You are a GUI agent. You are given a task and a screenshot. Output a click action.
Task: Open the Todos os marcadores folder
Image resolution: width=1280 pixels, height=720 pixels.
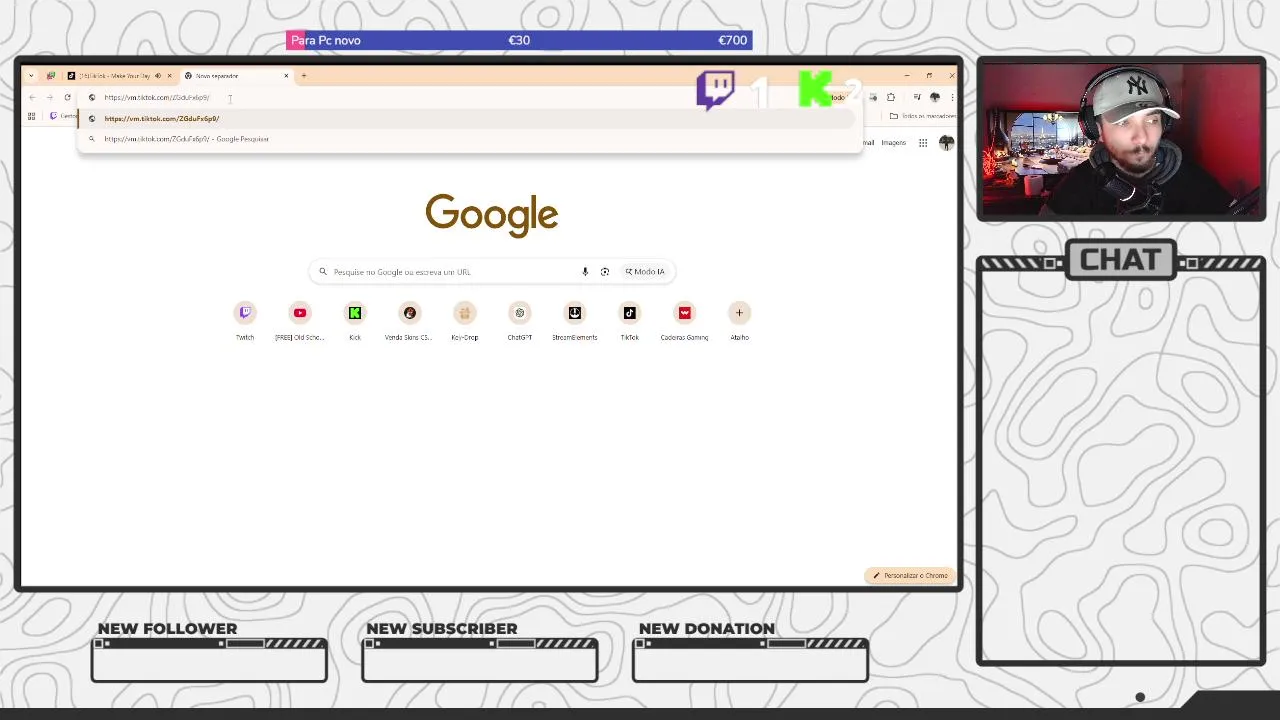click(x=922, y=116)
